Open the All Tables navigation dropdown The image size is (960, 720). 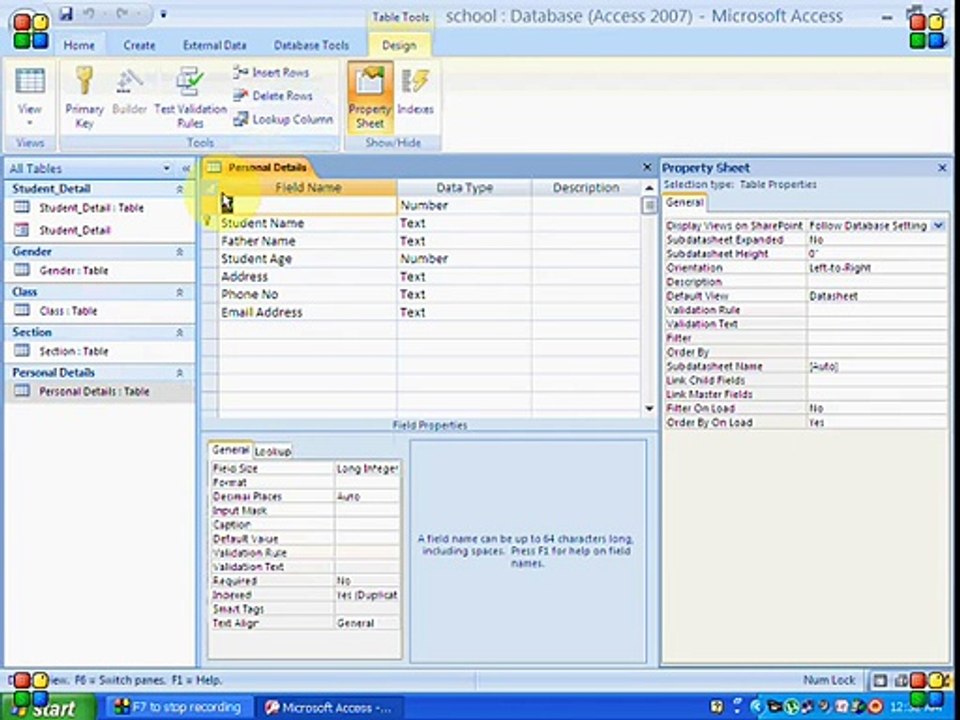[x=166, y=168]
